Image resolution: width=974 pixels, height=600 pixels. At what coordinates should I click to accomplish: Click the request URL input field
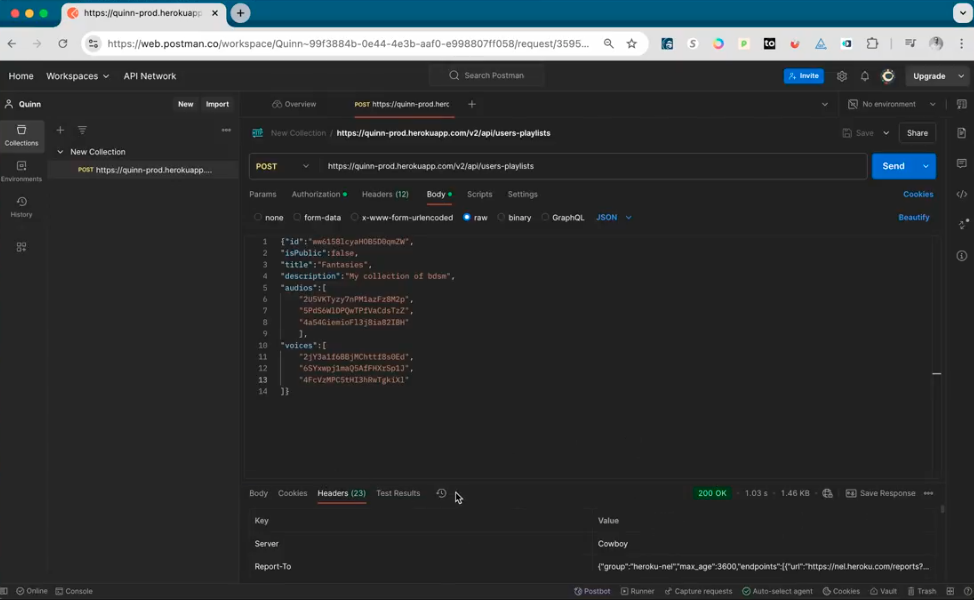click(x=593, y=166)
